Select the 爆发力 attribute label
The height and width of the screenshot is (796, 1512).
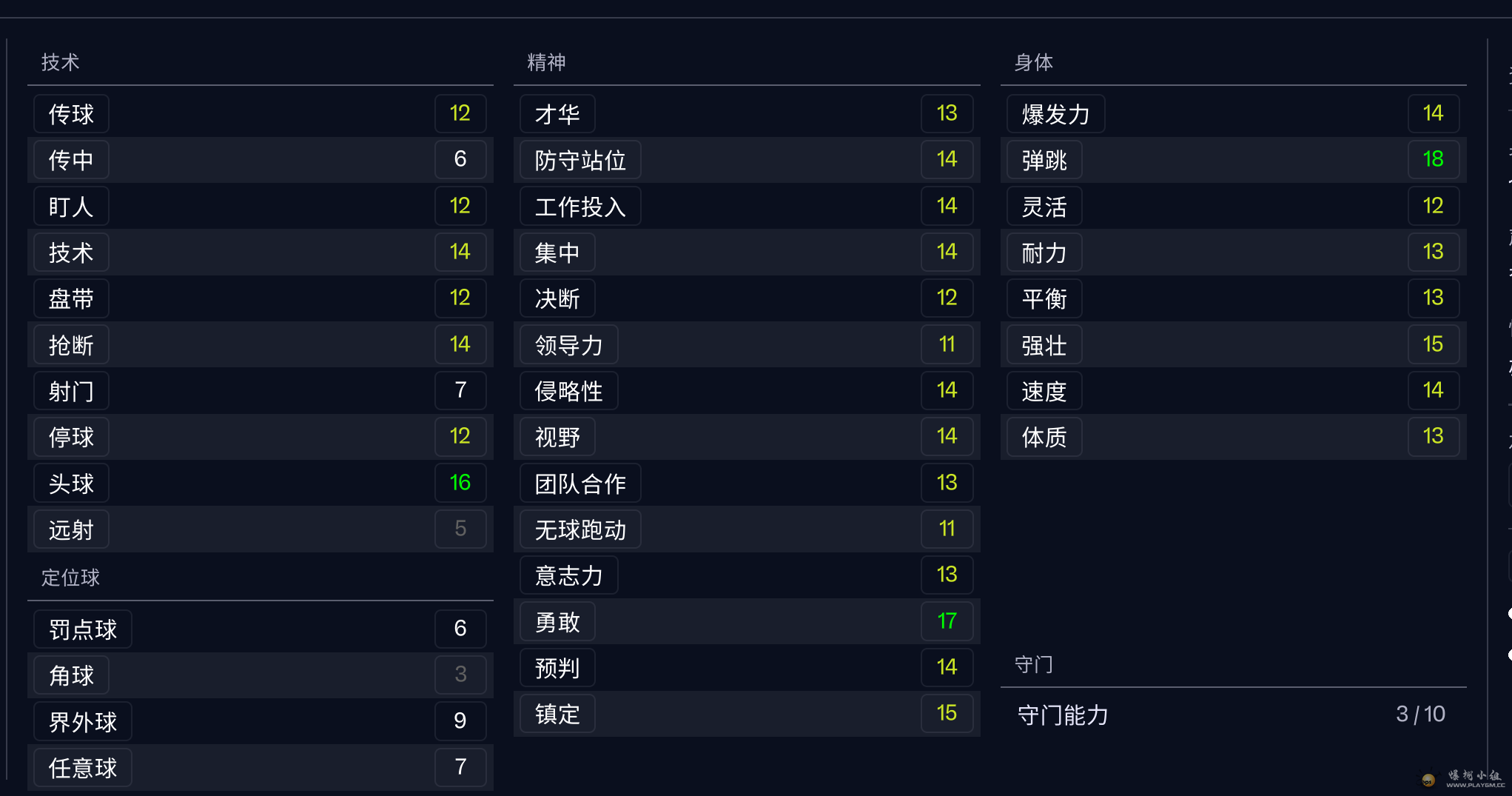click(1055, 114)
